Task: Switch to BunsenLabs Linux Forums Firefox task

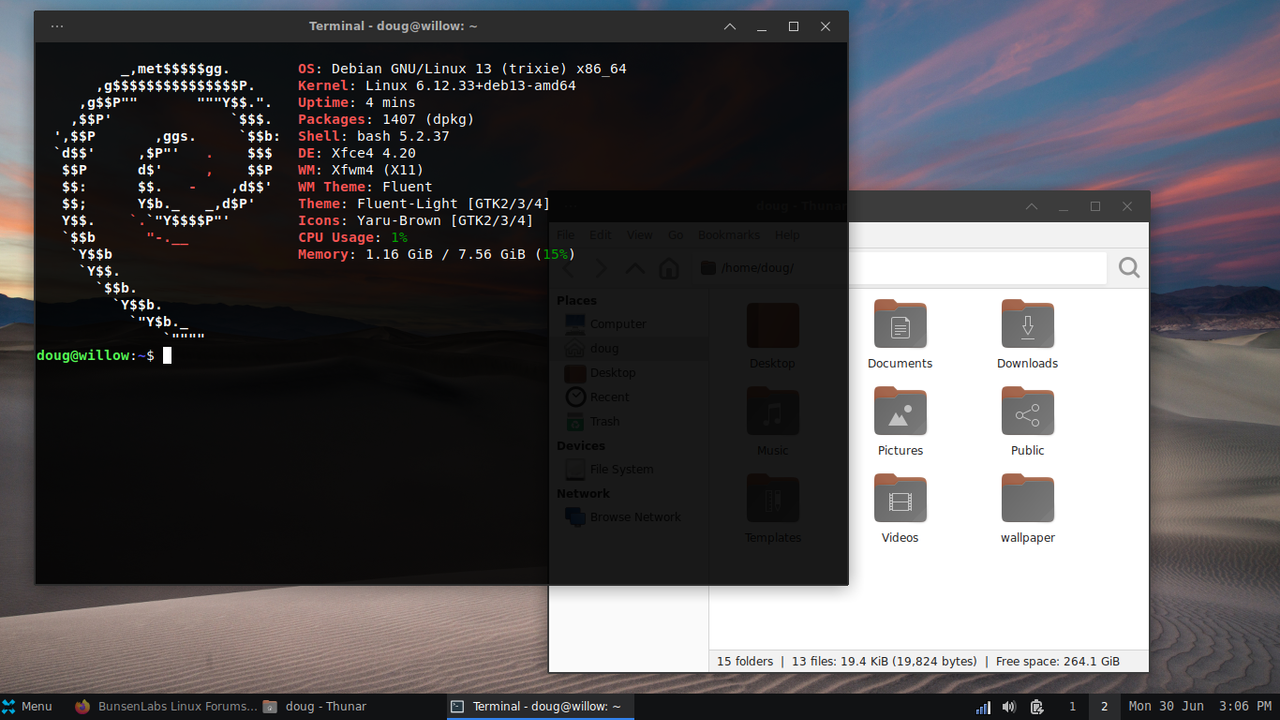Action: (x=165, y=706)
